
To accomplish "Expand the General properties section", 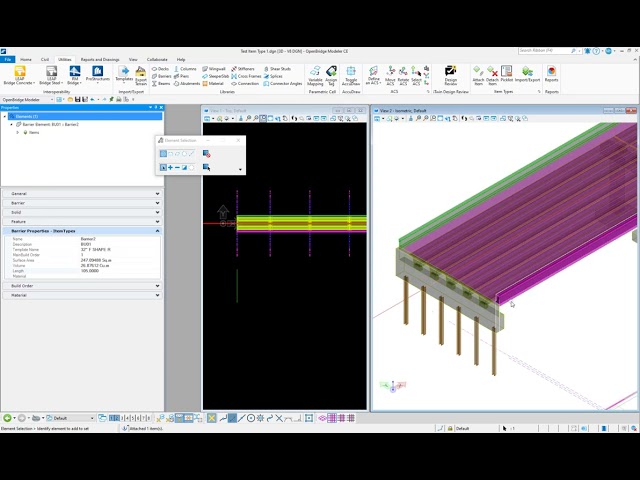I will tap(82, 193).
